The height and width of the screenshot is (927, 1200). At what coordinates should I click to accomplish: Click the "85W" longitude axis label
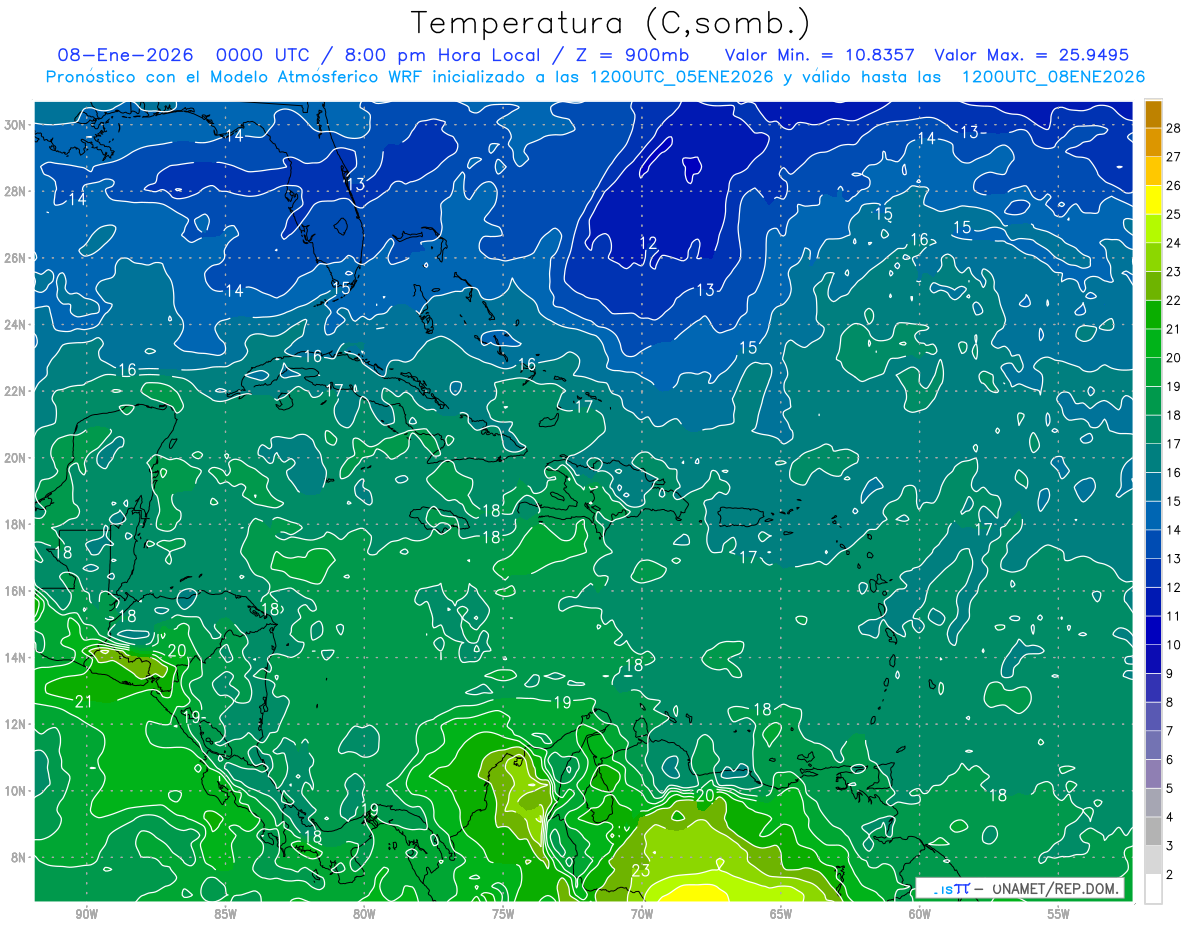pyautogui.click(x=225, y=914)
